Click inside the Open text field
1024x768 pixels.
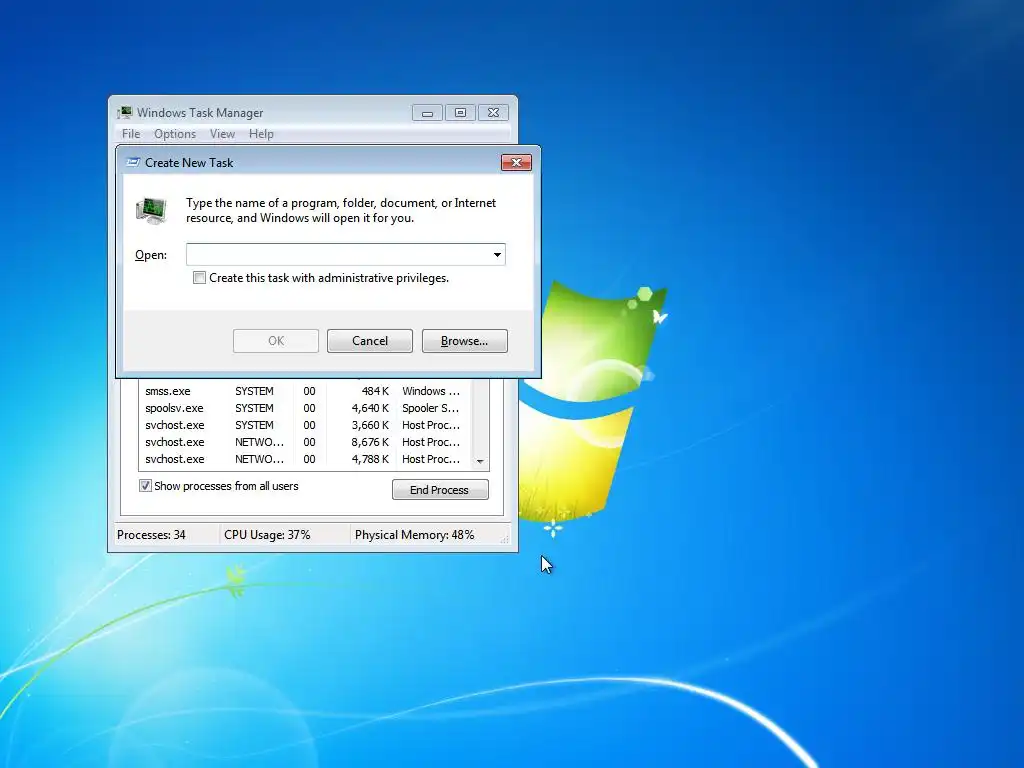(338, 255)
